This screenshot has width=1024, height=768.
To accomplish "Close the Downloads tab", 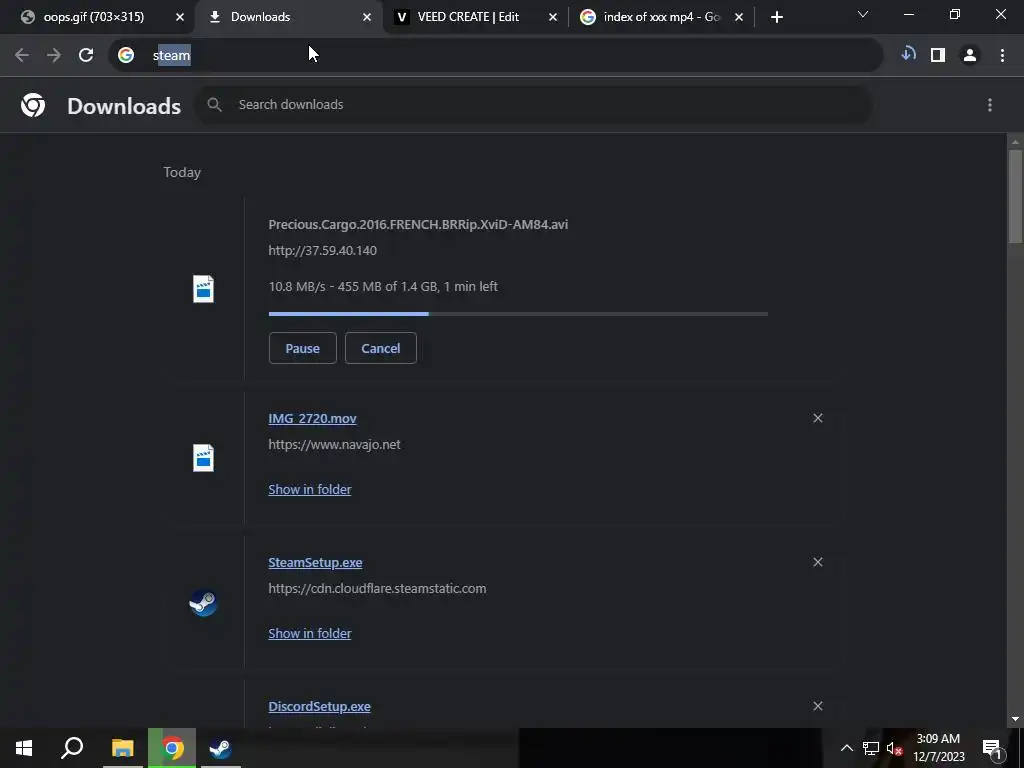I will (367, 17).
